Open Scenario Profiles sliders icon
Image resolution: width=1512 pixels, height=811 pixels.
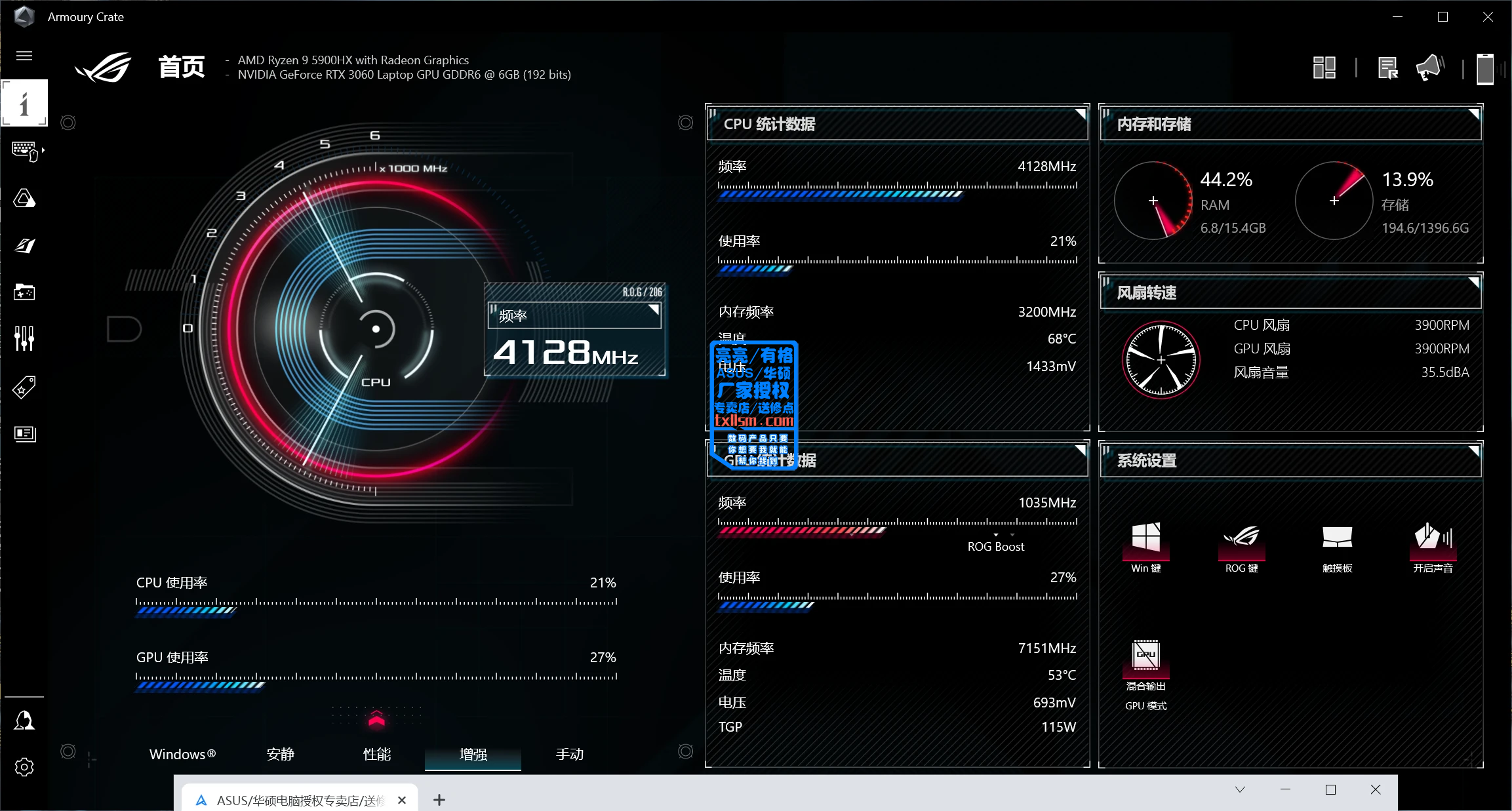24,338
